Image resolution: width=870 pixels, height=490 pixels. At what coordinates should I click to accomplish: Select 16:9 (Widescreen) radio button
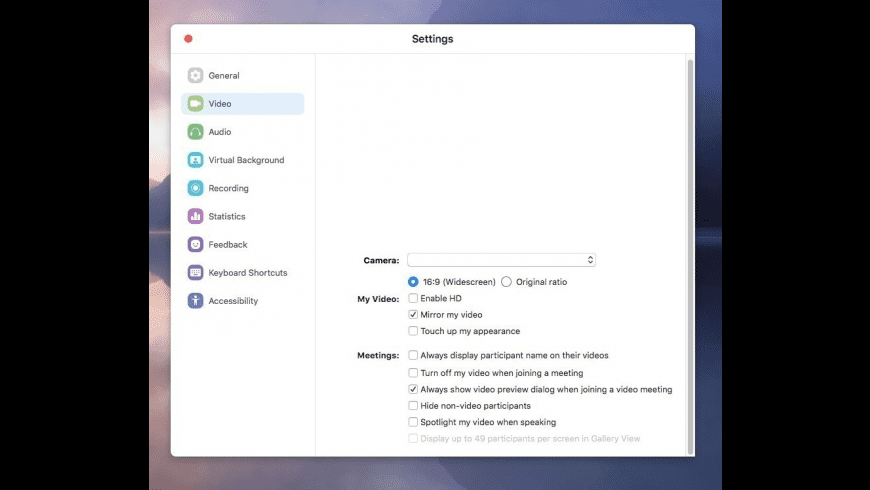(x=413, y=282)
